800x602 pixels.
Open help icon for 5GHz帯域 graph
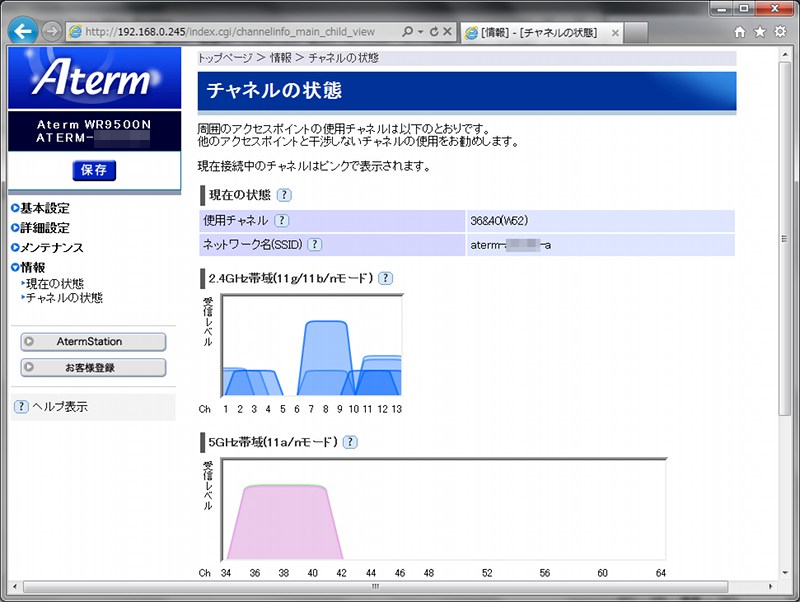[350, 442]
